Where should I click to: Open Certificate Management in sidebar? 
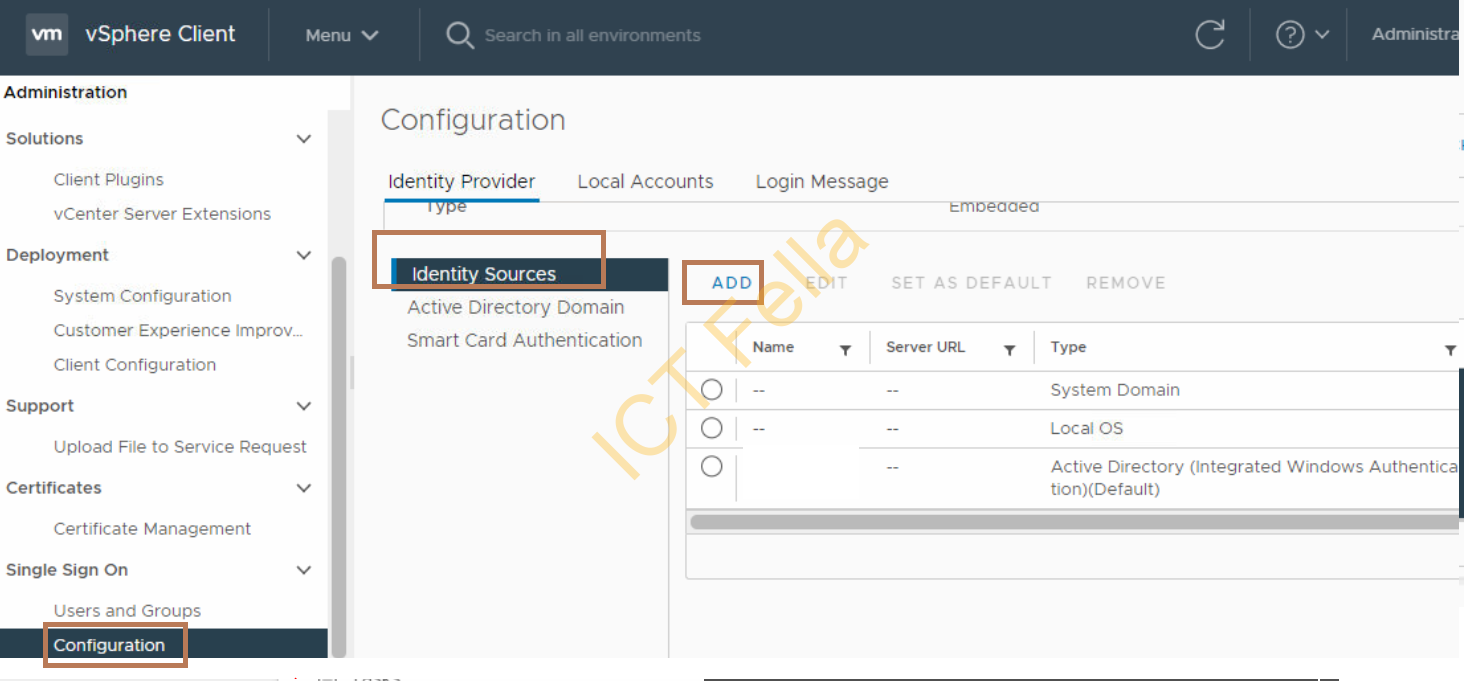coord(152,529)
